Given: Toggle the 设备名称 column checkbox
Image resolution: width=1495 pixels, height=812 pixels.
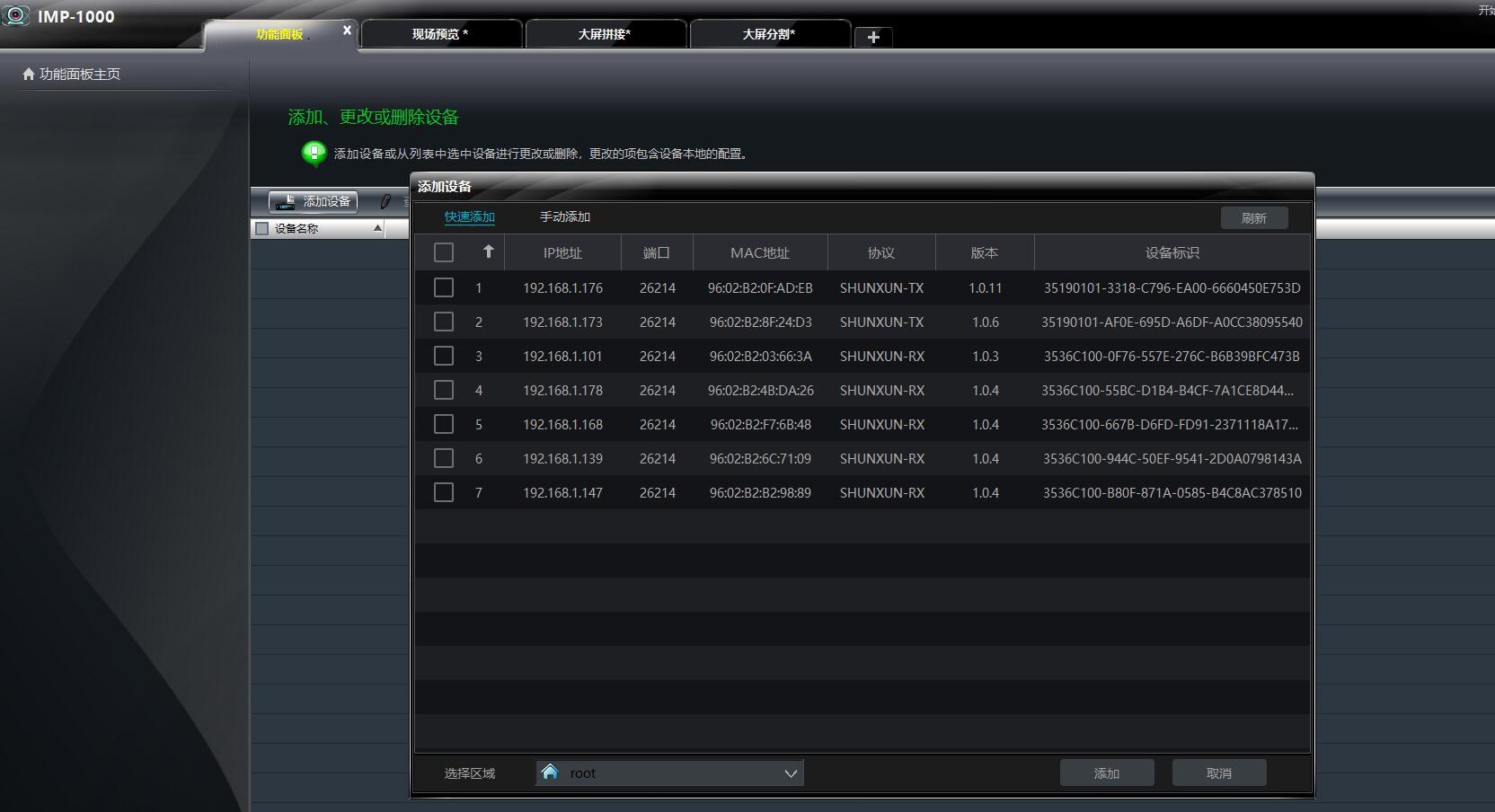Looking at the screenshot, I should 262,229.
